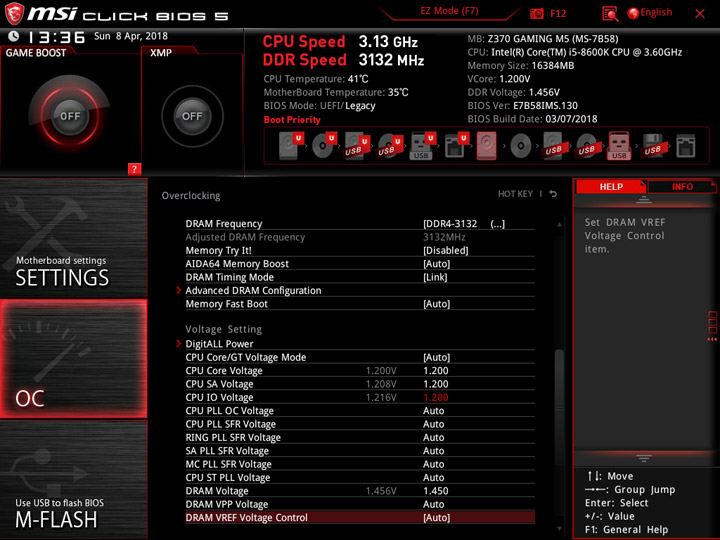Open AIDA64 Memory Boost Auto option
Viewport: 720px width, 540px height.
click(x=436, y=264)
